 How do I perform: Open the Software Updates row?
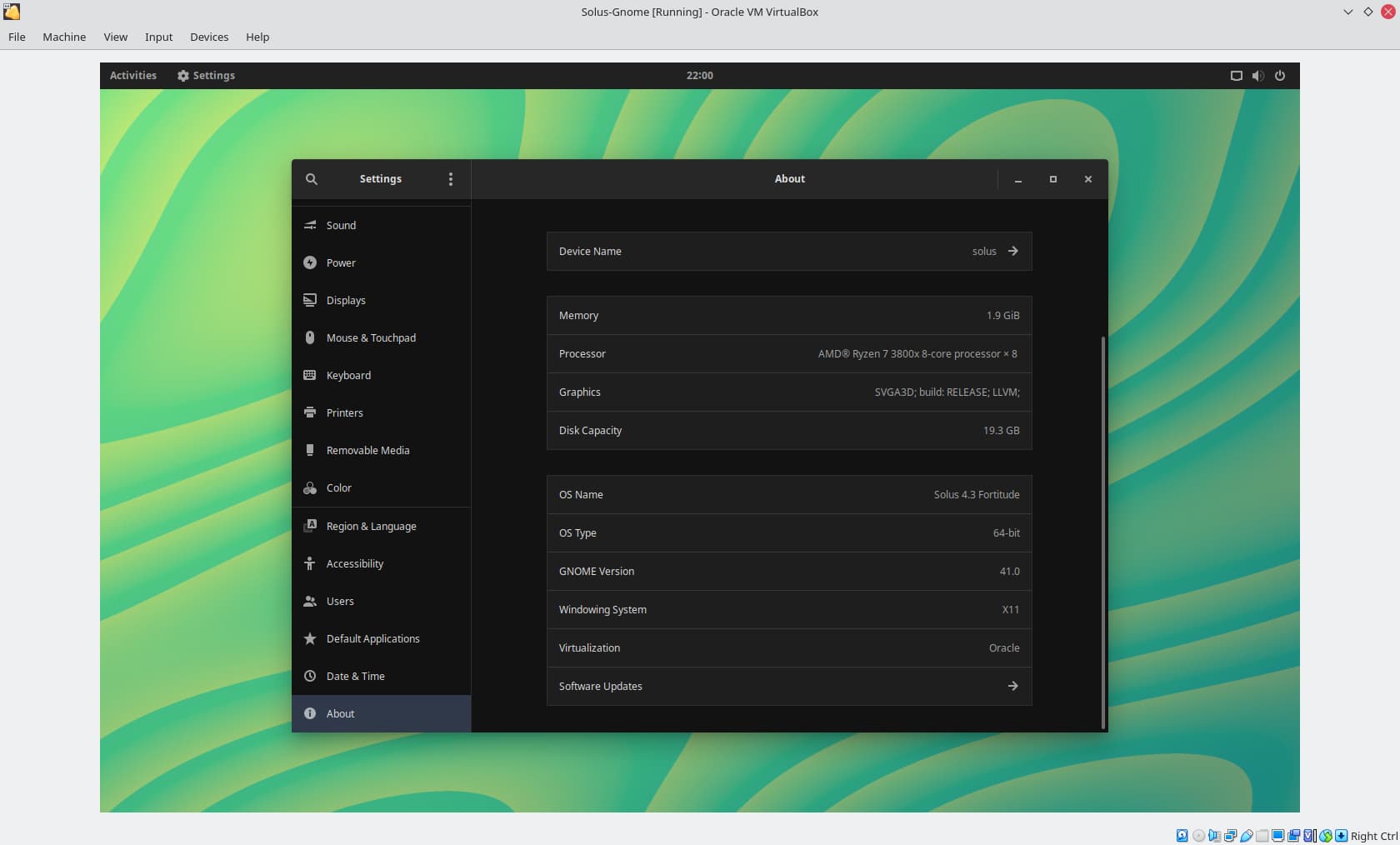789,686
